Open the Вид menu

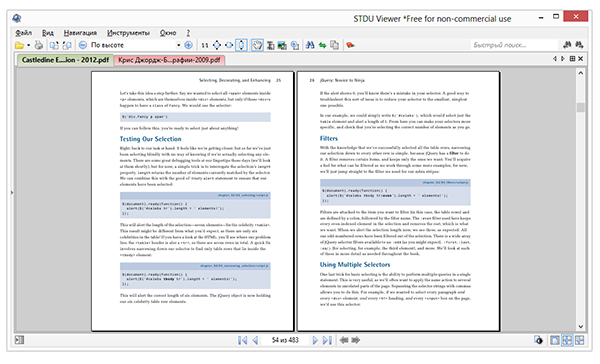48,33
